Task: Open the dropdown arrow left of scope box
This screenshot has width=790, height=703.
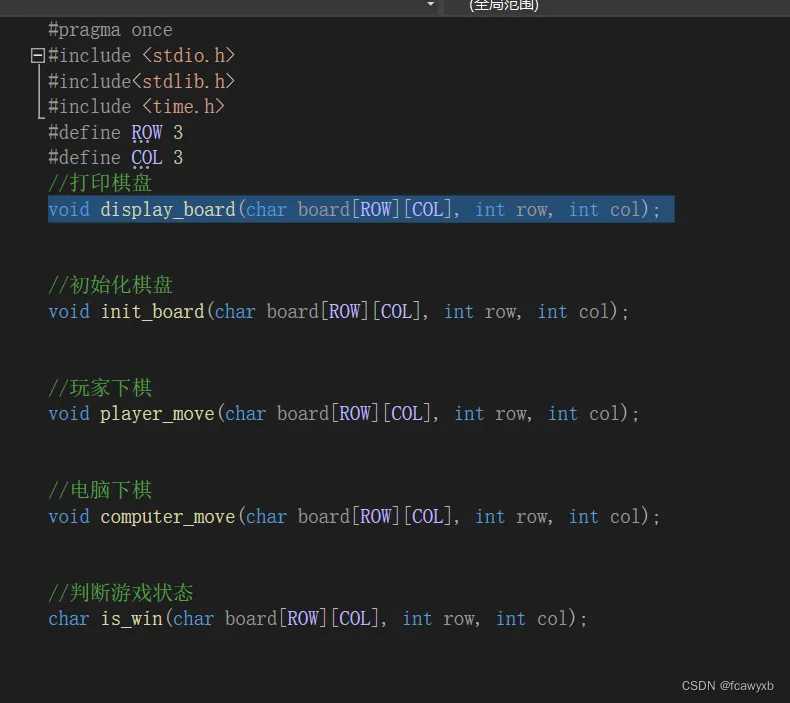Action: [431, 5]
